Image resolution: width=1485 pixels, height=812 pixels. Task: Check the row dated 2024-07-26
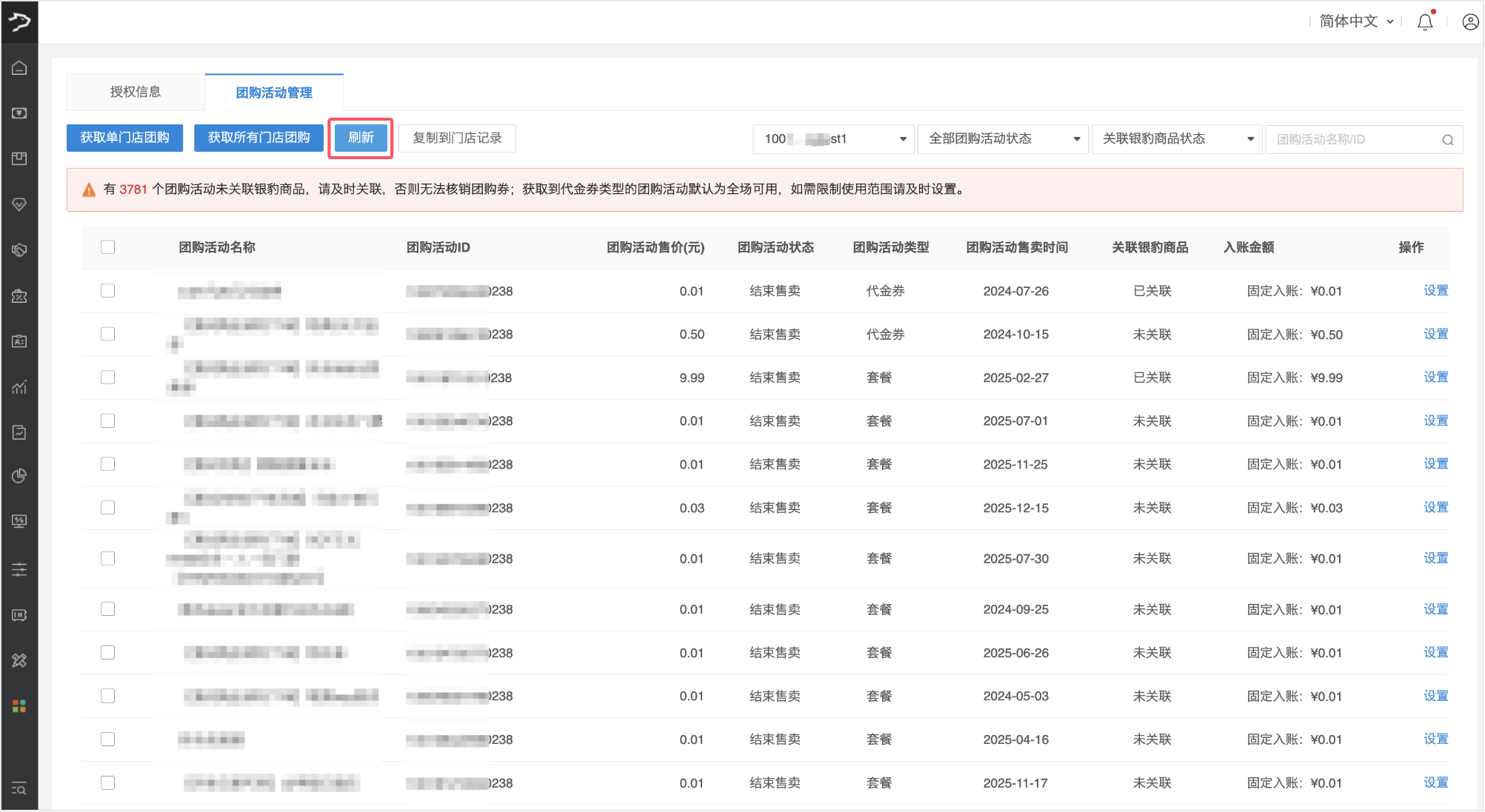[x=108, y=291]
